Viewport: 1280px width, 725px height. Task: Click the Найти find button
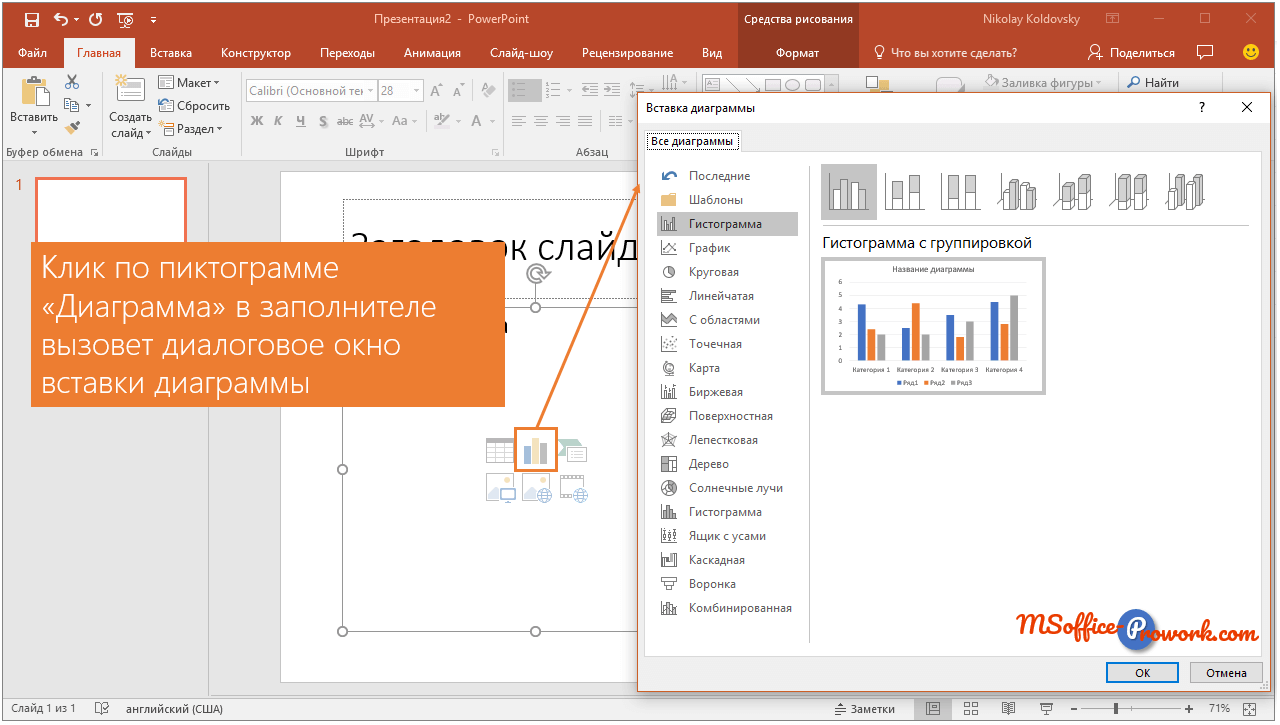pos(1153,83)
